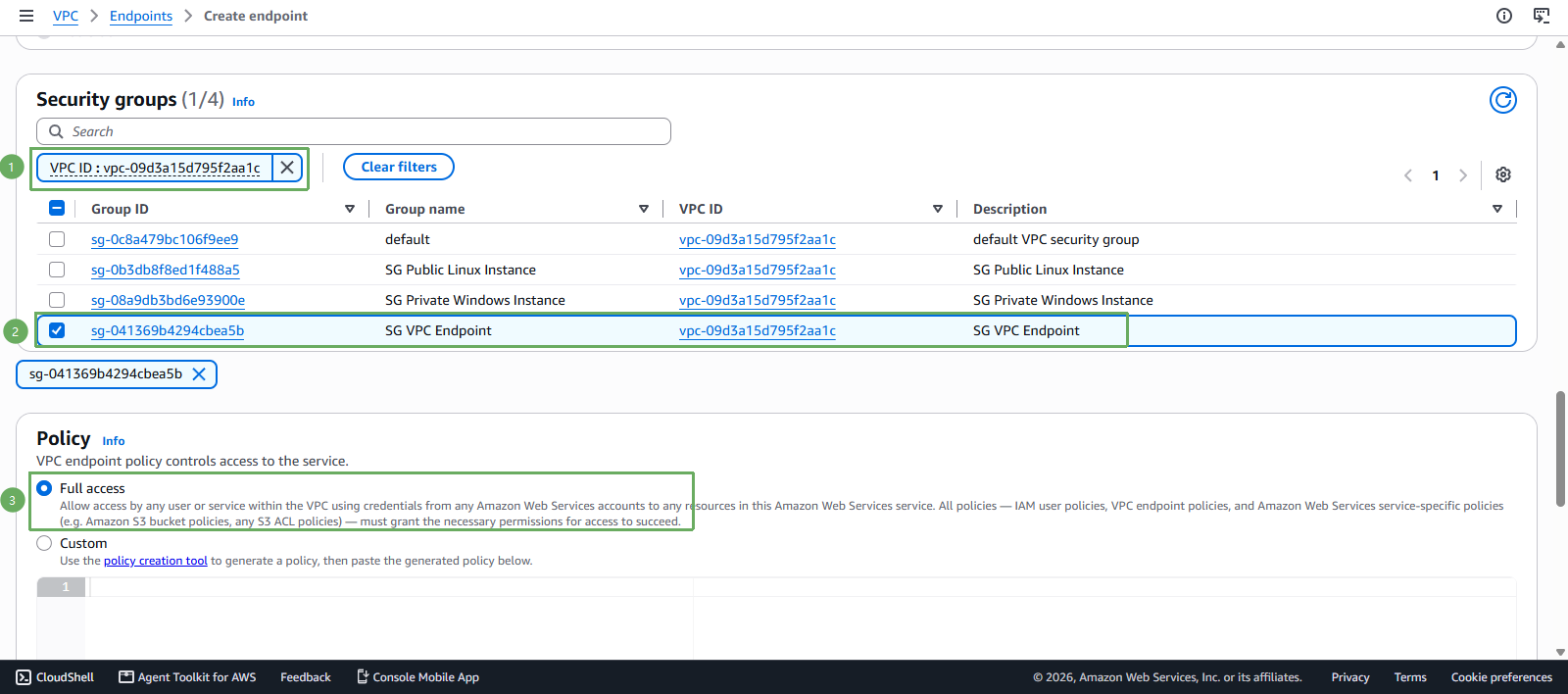Open the CloudShell screen icon in top bar
This screenshot has width=1568, height=694.
(x=1542, y=16)
